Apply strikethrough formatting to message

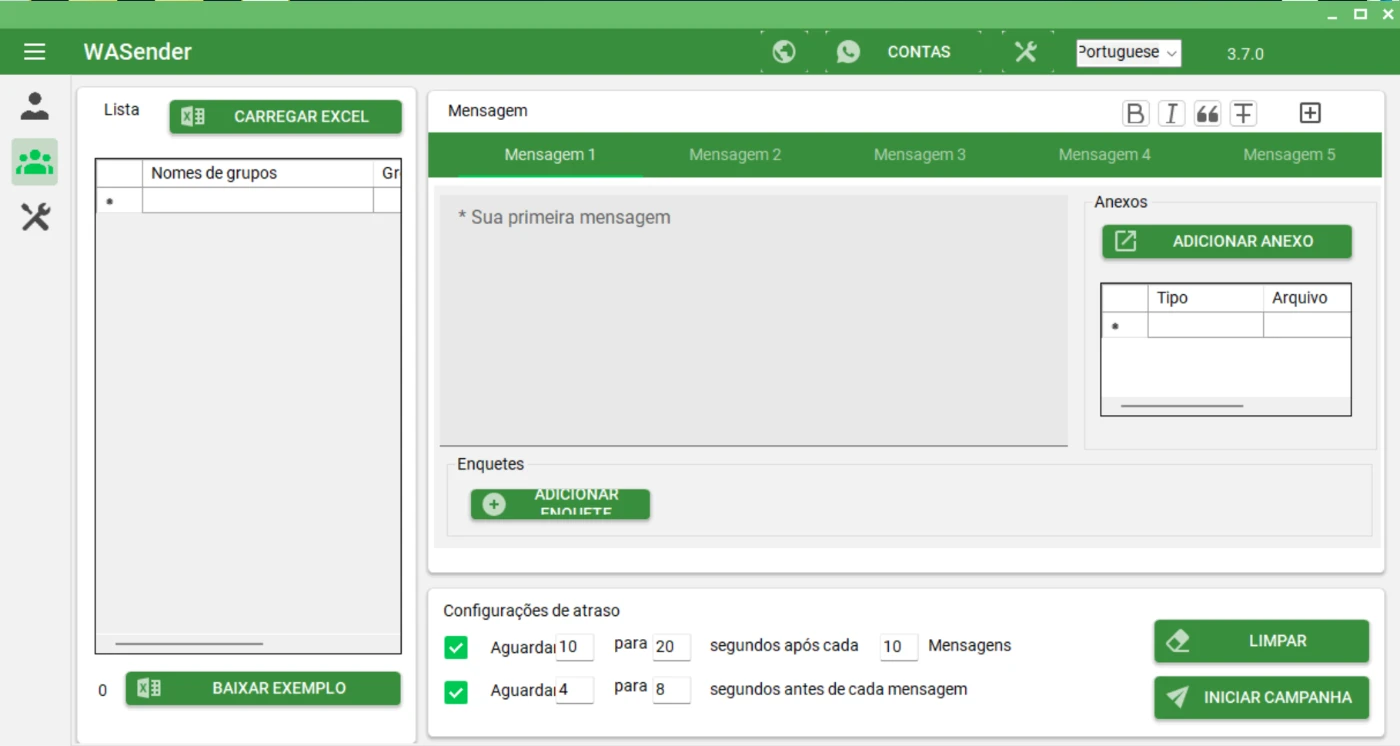[x=1243, y=113]
